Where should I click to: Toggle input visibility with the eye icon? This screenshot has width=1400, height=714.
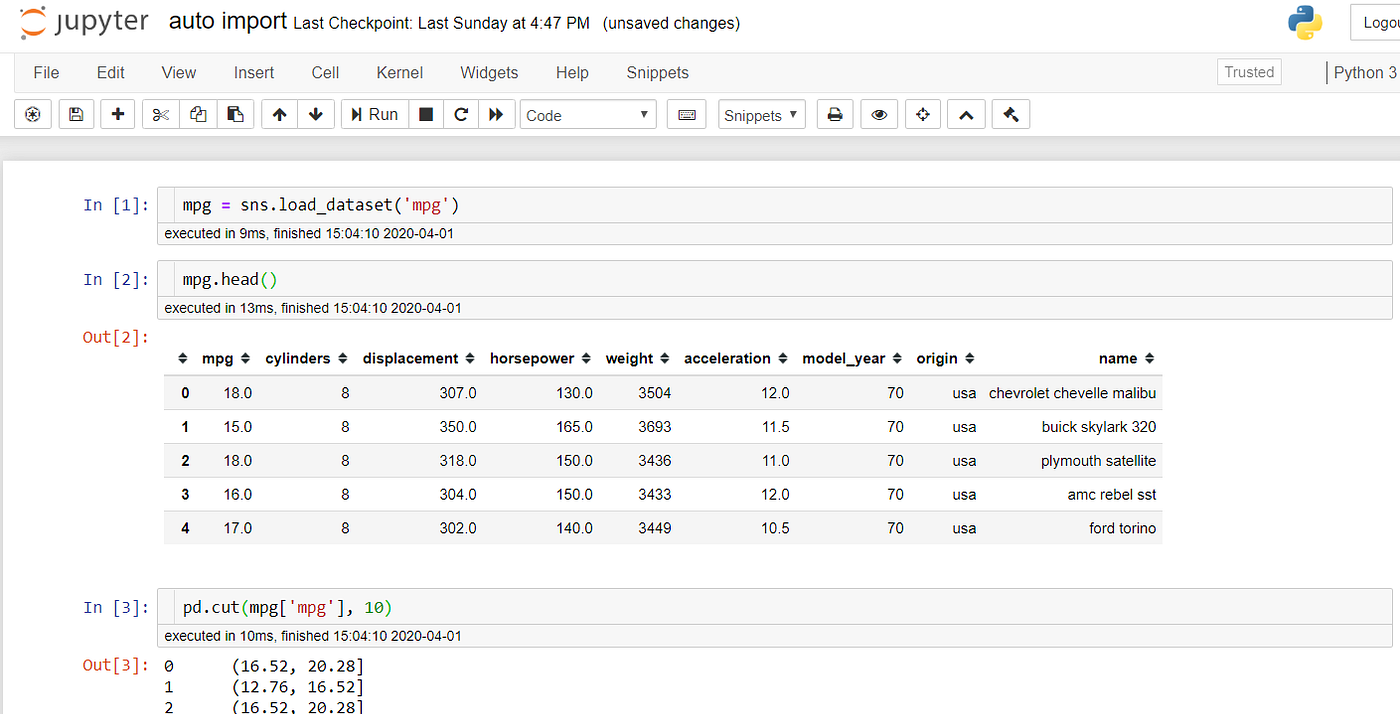(x=879, y=114)
